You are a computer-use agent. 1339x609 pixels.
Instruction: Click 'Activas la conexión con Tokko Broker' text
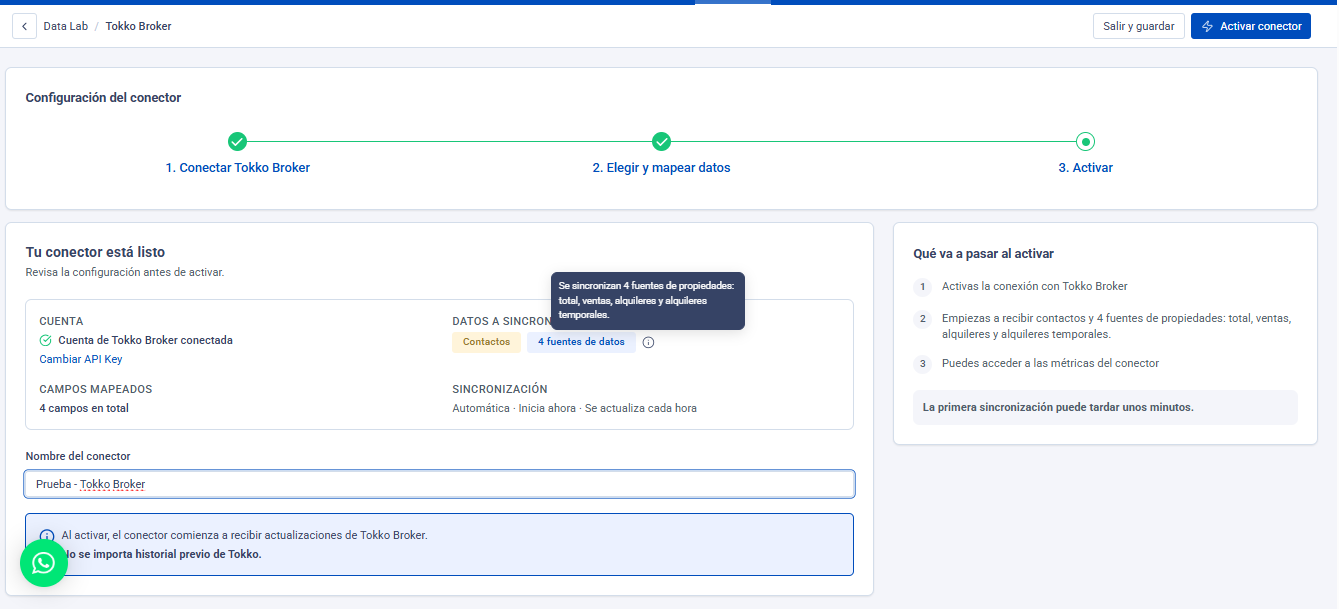1035,286
